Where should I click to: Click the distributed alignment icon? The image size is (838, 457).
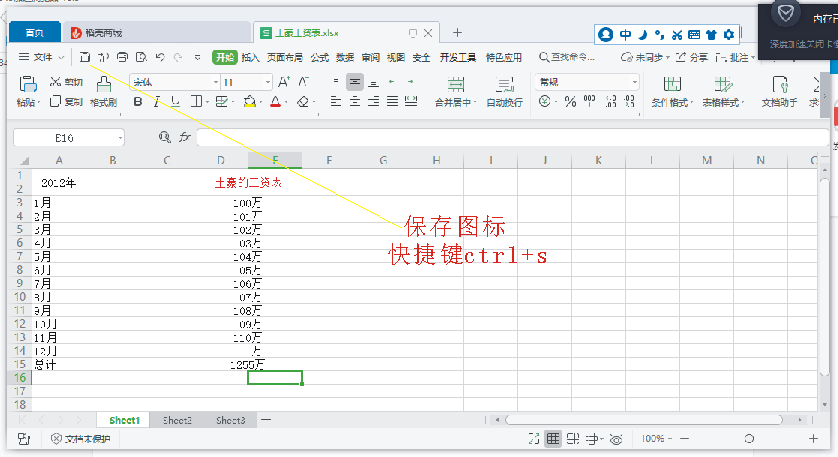411,101
